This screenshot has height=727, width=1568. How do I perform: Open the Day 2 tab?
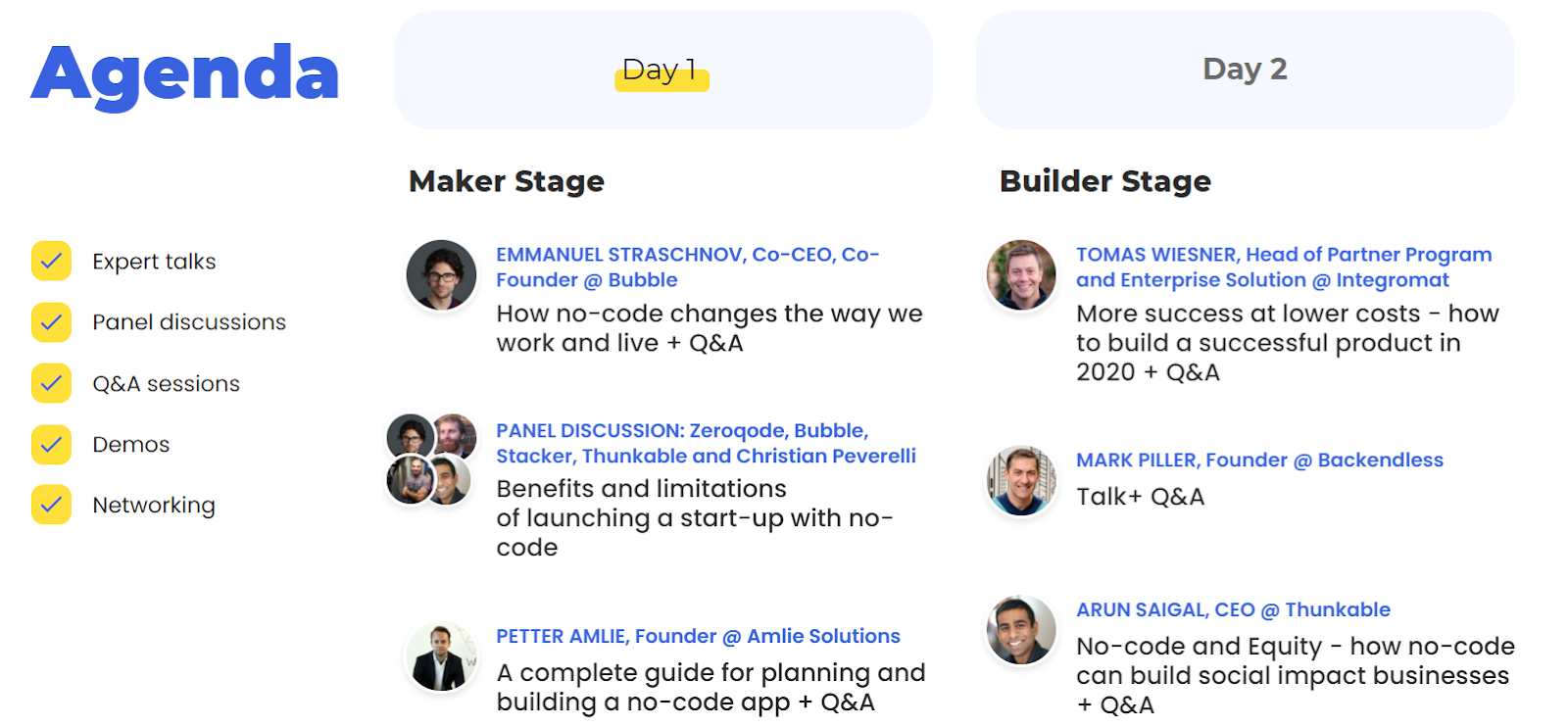[1245, 70]
